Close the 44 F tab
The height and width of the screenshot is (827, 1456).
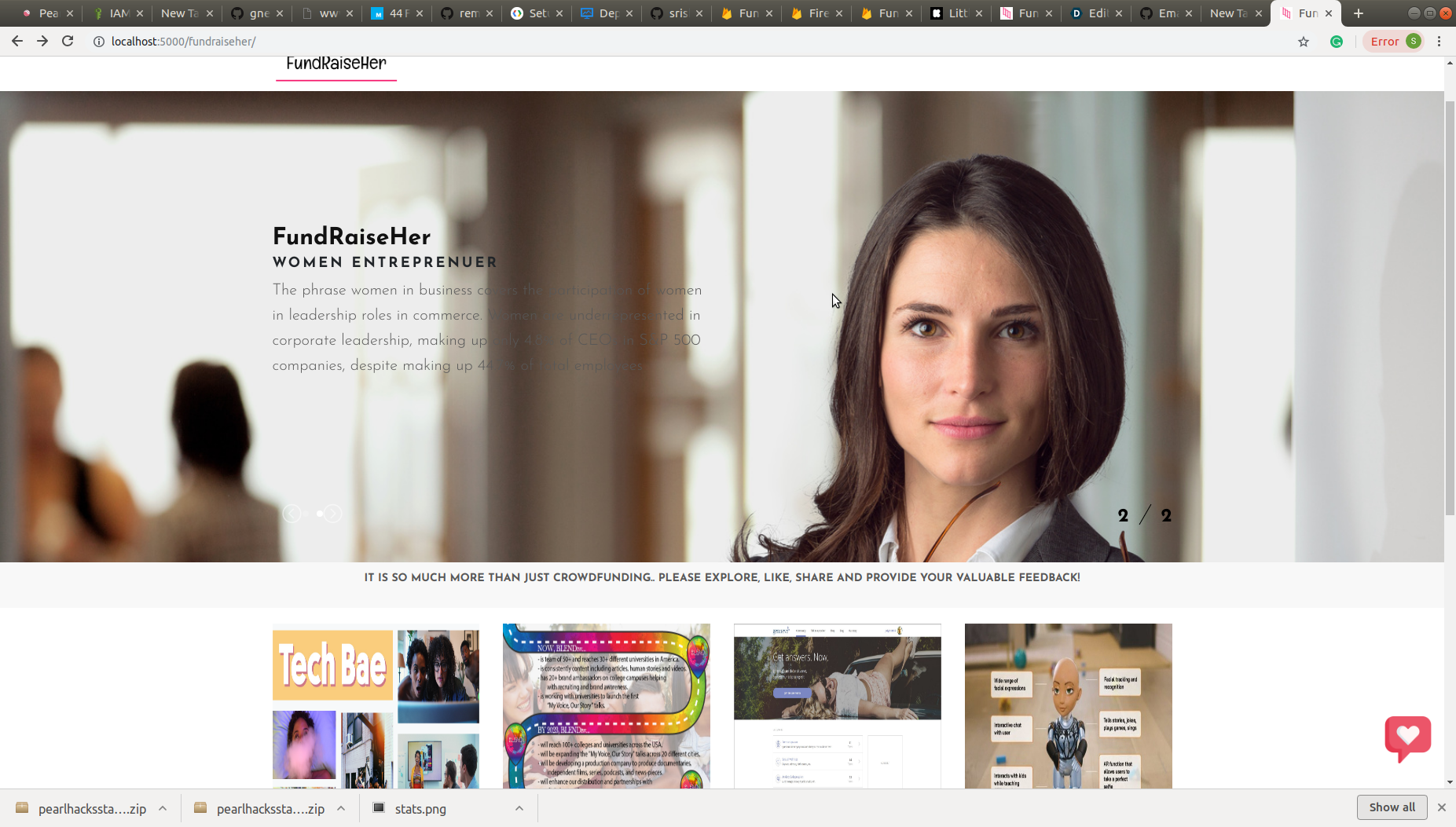420,13
